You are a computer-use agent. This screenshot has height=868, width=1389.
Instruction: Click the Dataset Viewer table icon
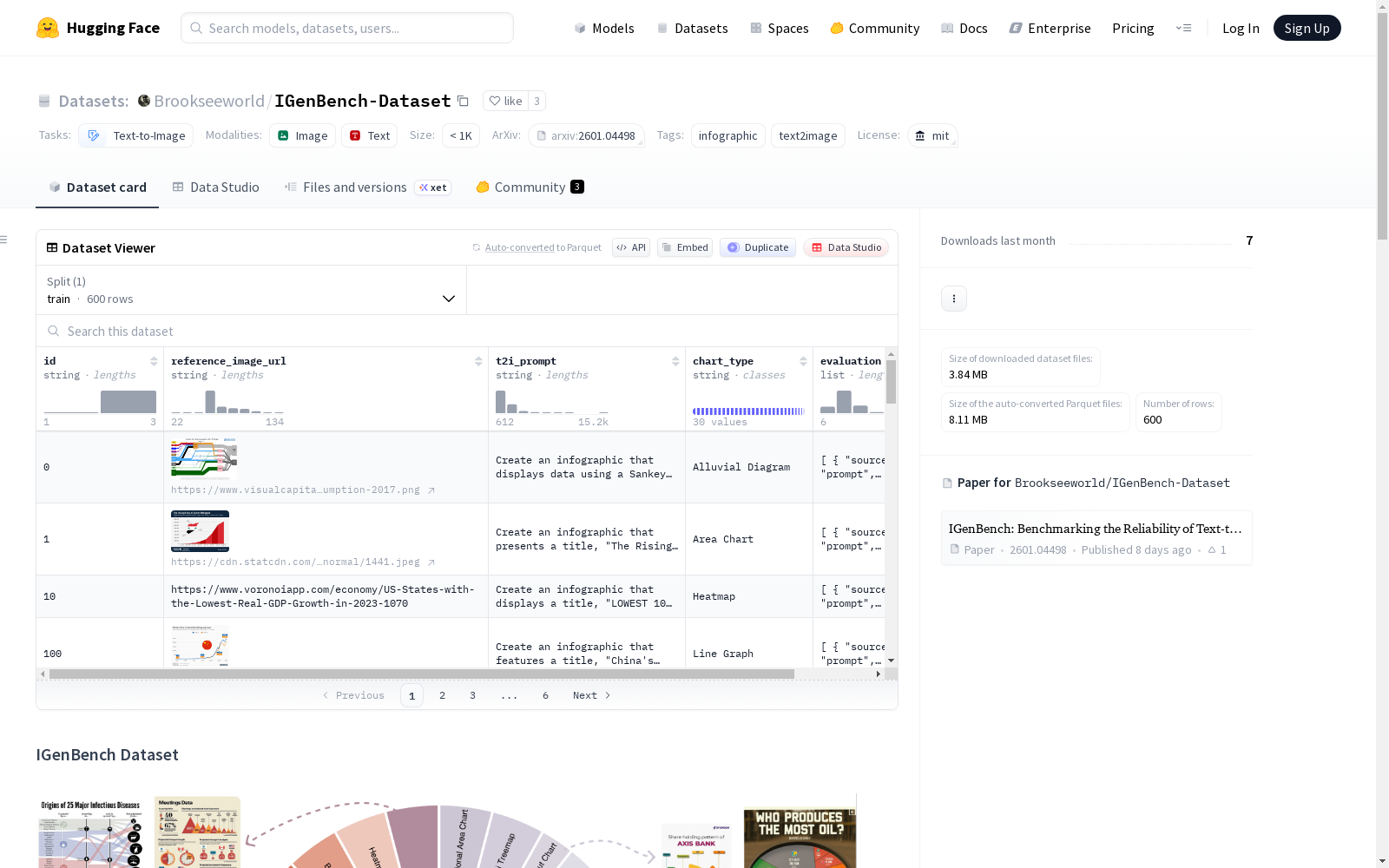tap(52, 247)
